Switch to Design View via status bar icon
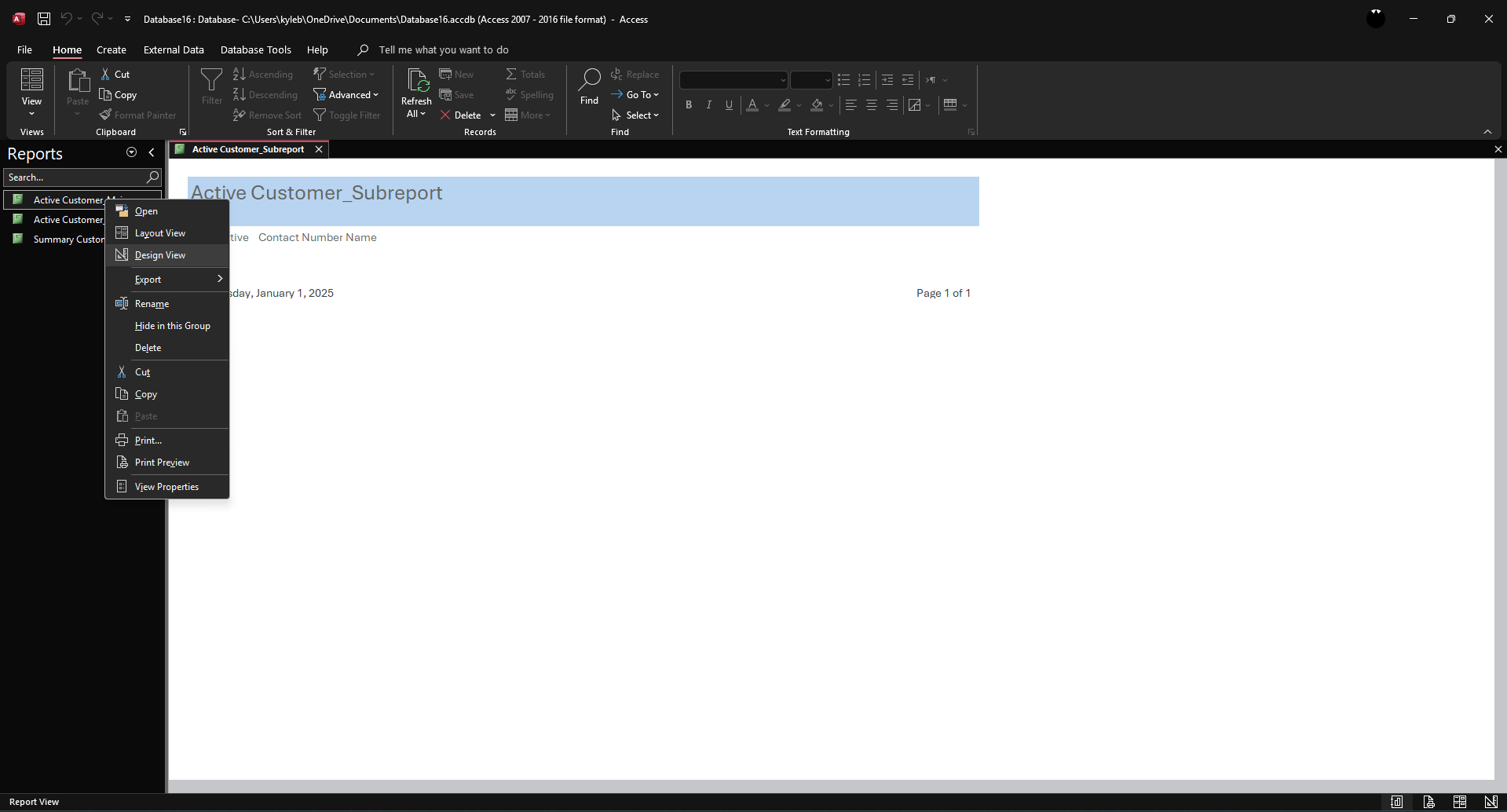This screenshot has width=1507, height=812. [1491, 802]
